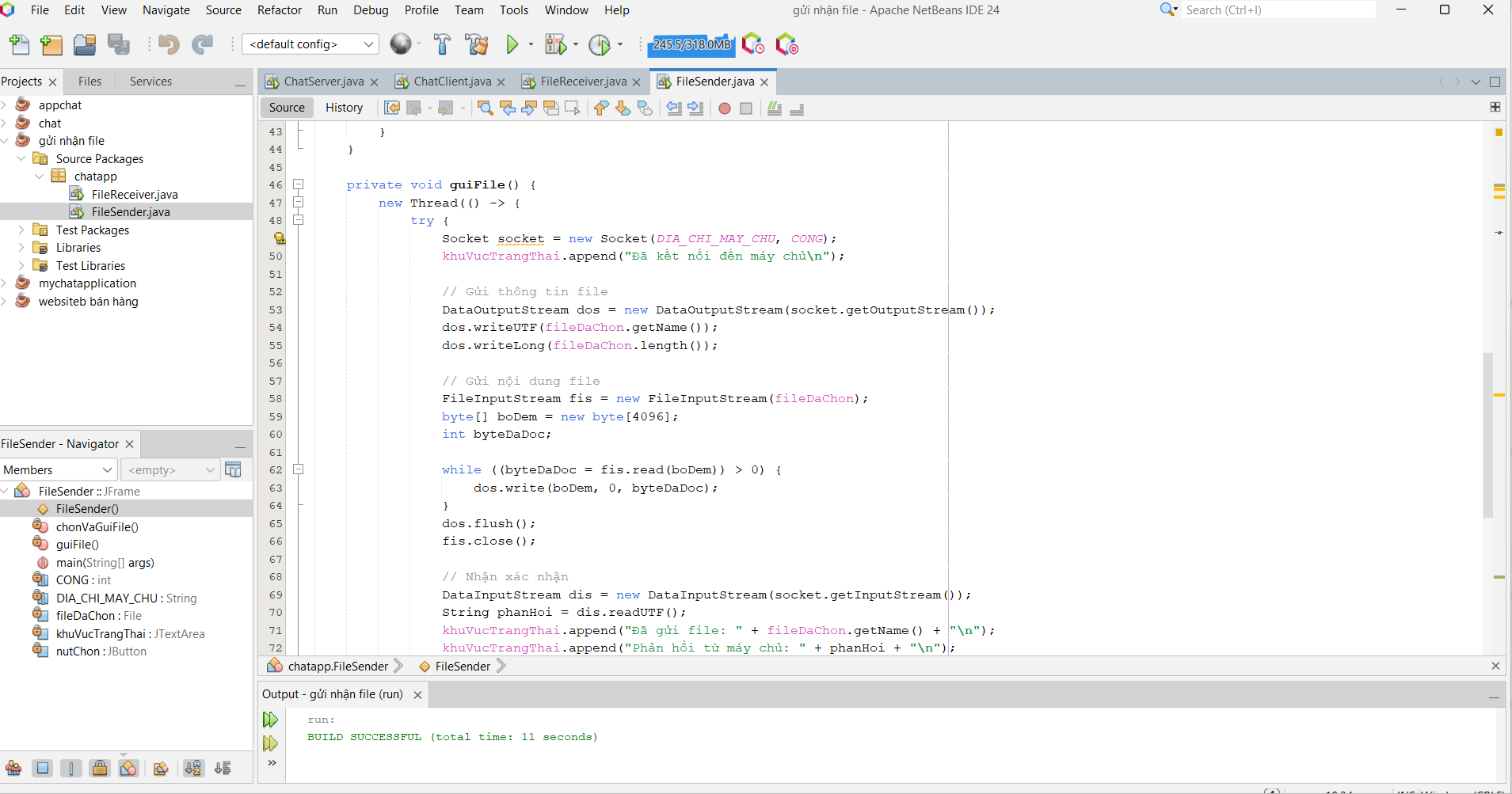Click chatapp.FileSender breadcrumb link

click(x=337, y=667)
